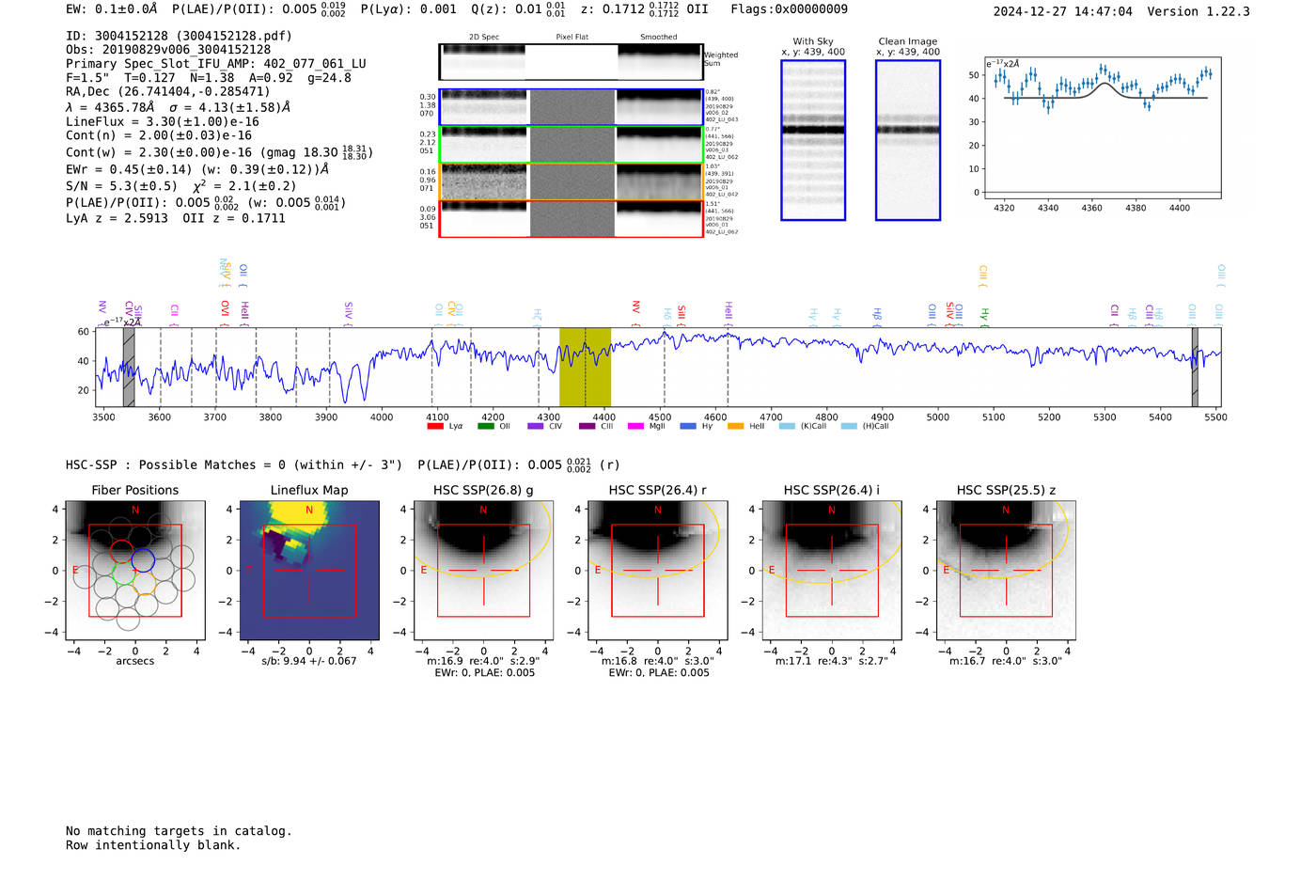Click the red SiII label near 4530Å
This screenshot has height=896, width=1316.
(x=681, y=314)
